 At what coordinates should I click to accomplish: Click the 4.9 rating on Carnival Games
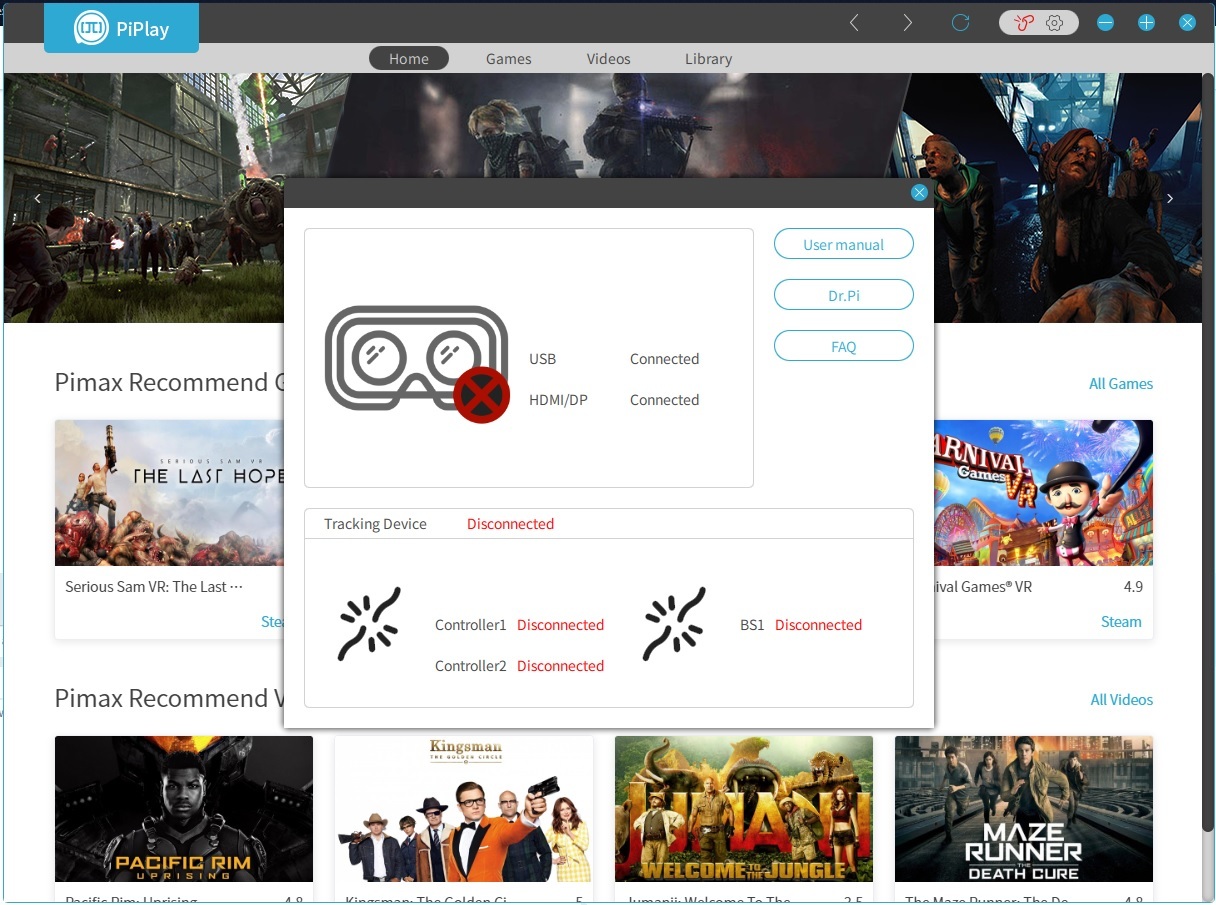coord(1133,587)
